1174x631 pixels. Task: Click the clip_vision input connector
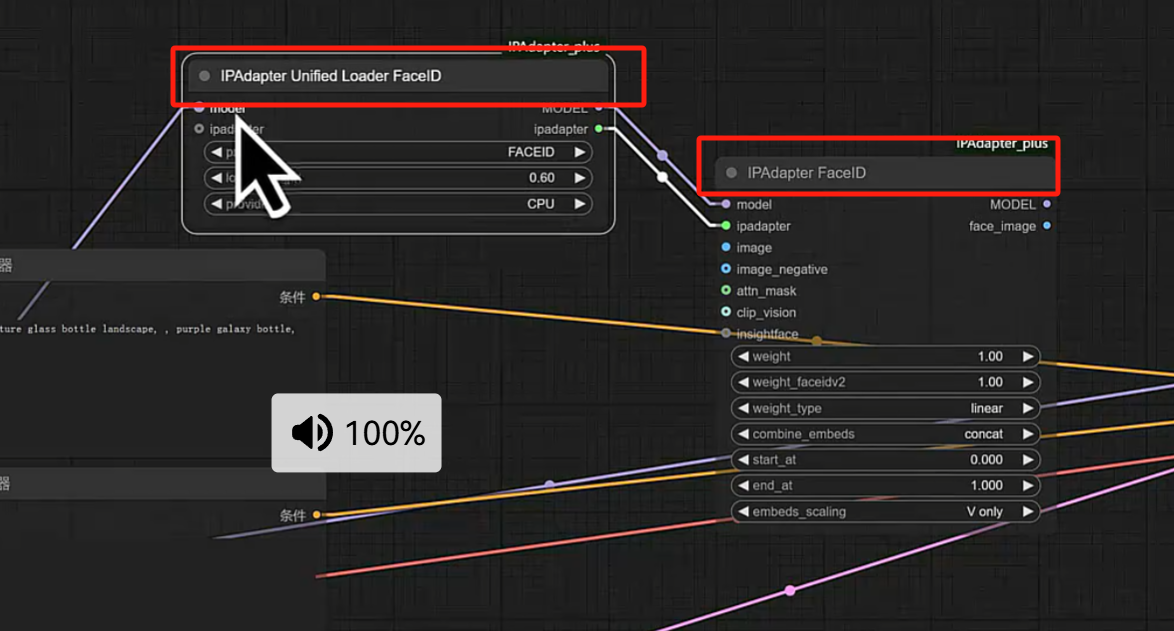tap(726, 313)
